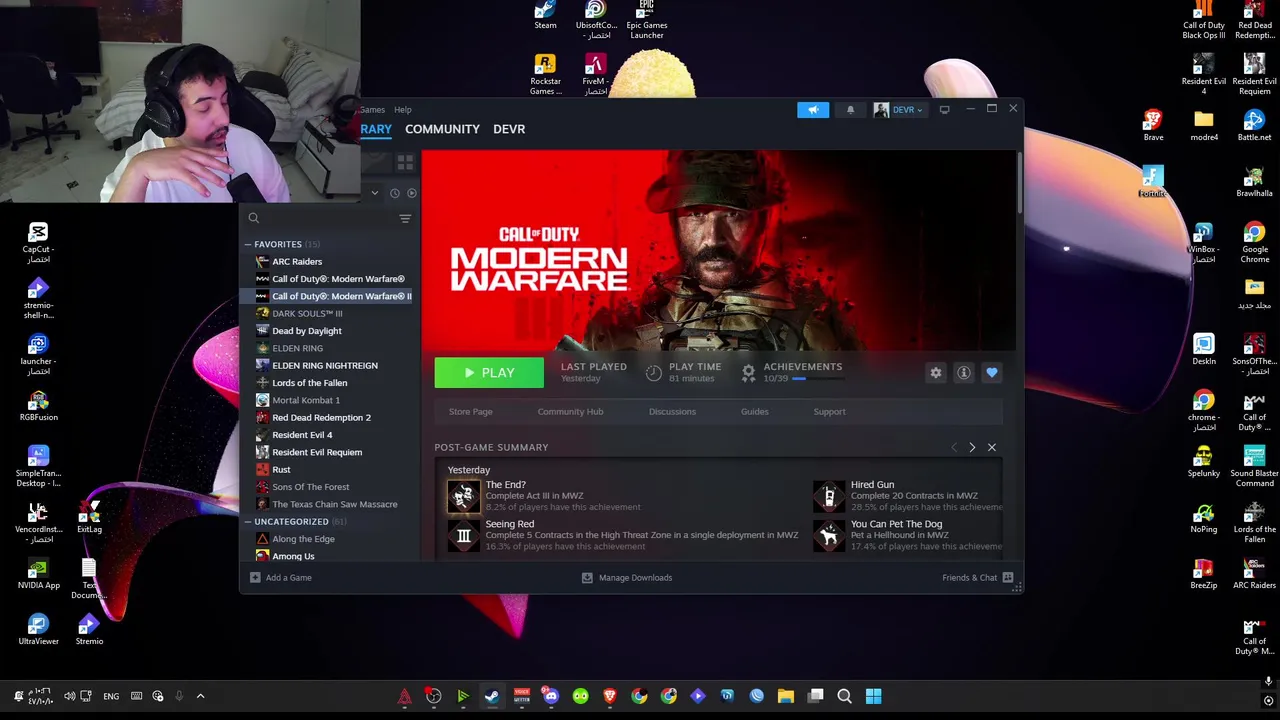
Task: Open Rockstar Games desktop shortcut
Action: (545, 75)
